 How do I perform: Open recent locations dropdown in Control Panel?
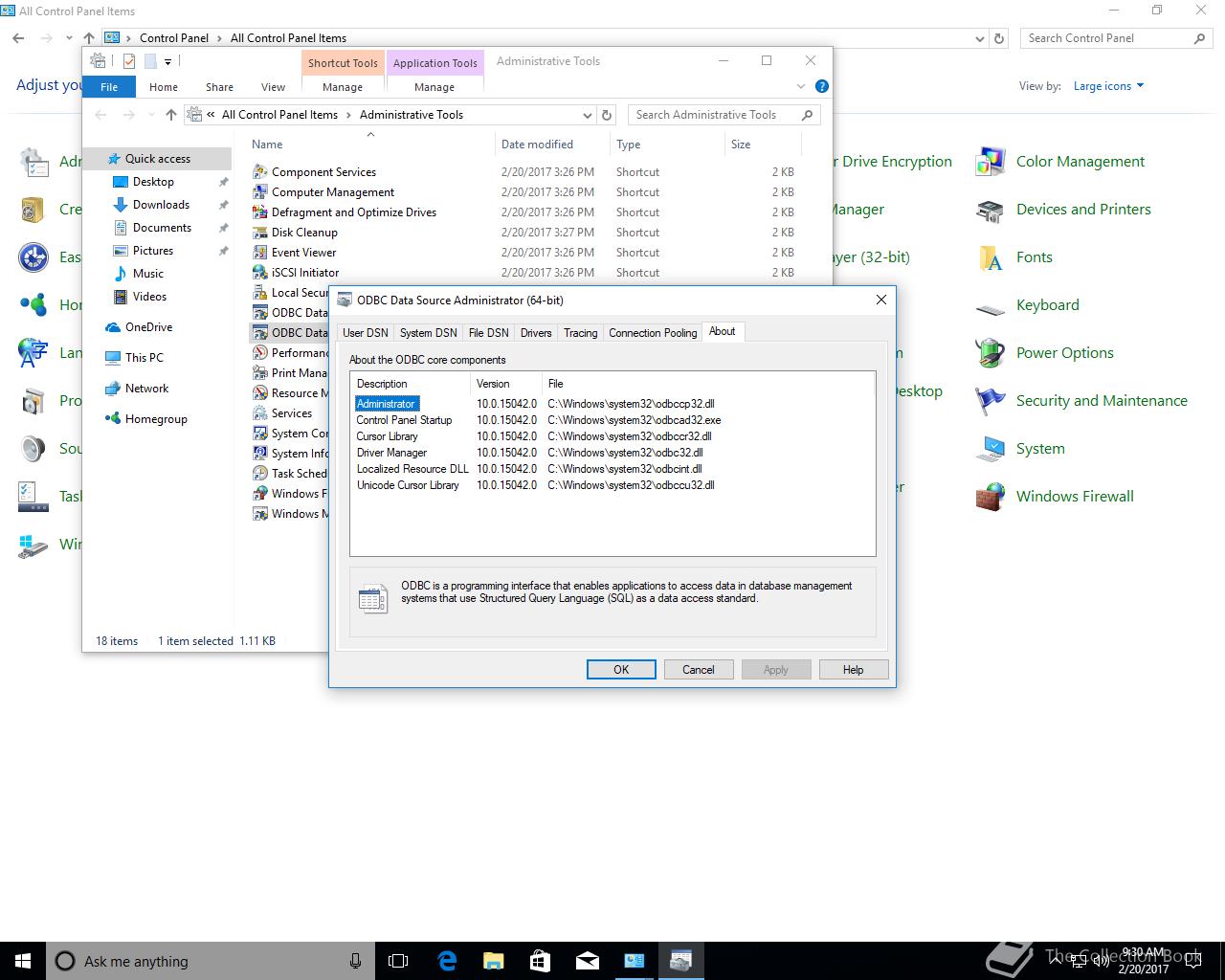click(x=69, y=38)
